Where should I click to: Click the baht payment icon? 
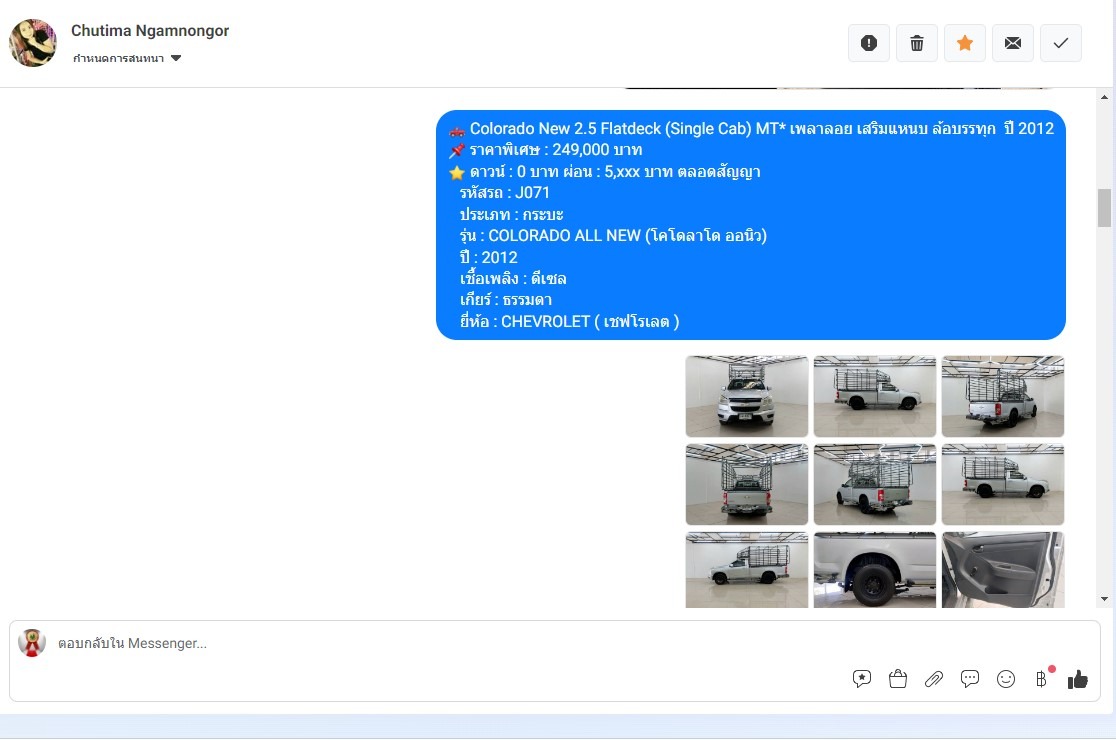[1041, 679]
